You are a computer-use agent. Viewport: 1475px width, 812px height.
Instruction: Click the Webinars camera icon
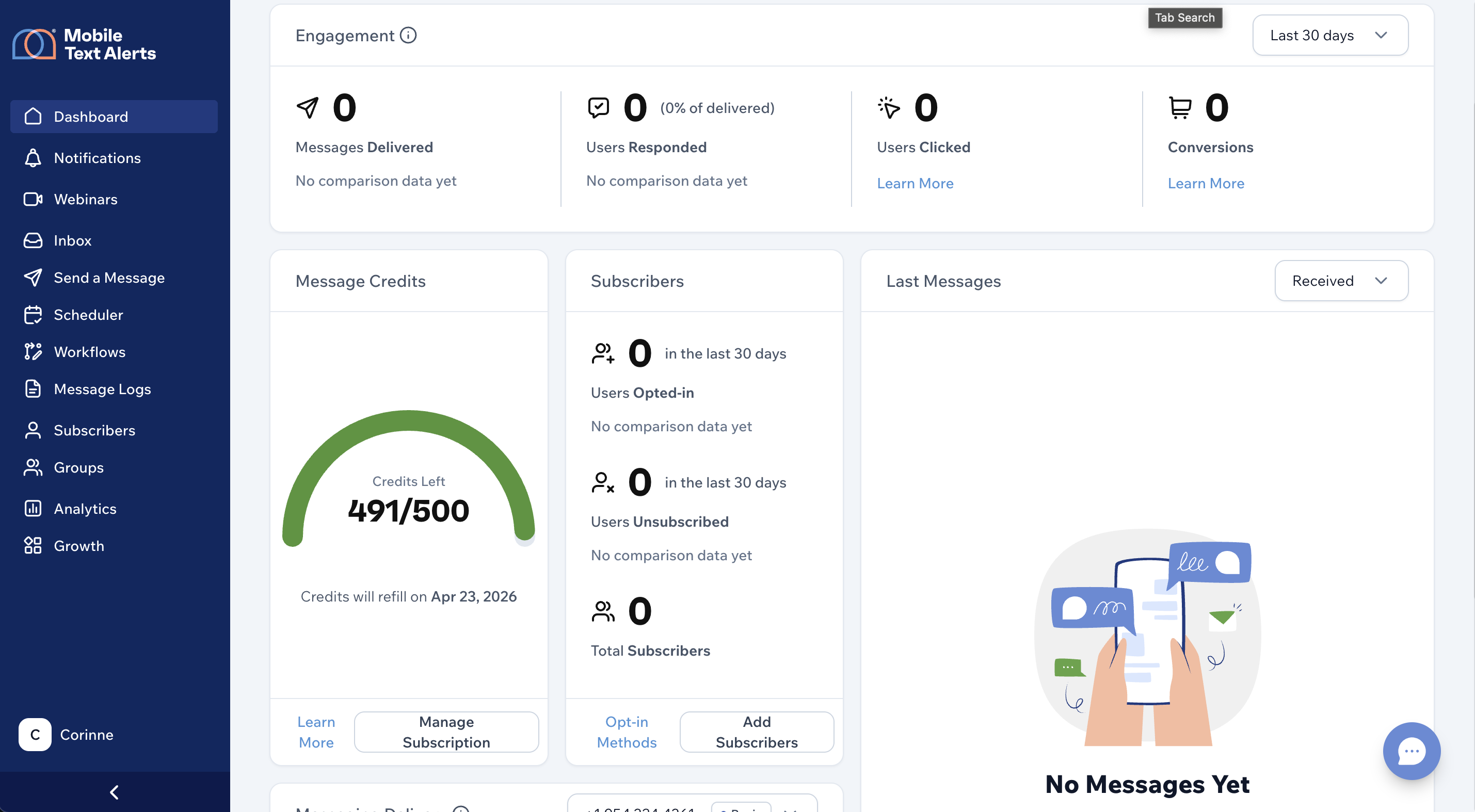click(x=33, y=199)
